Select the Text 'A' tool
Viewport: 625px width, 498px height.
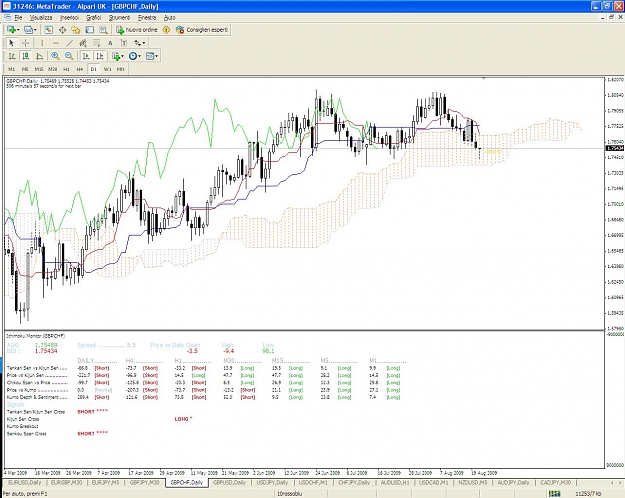110,43
